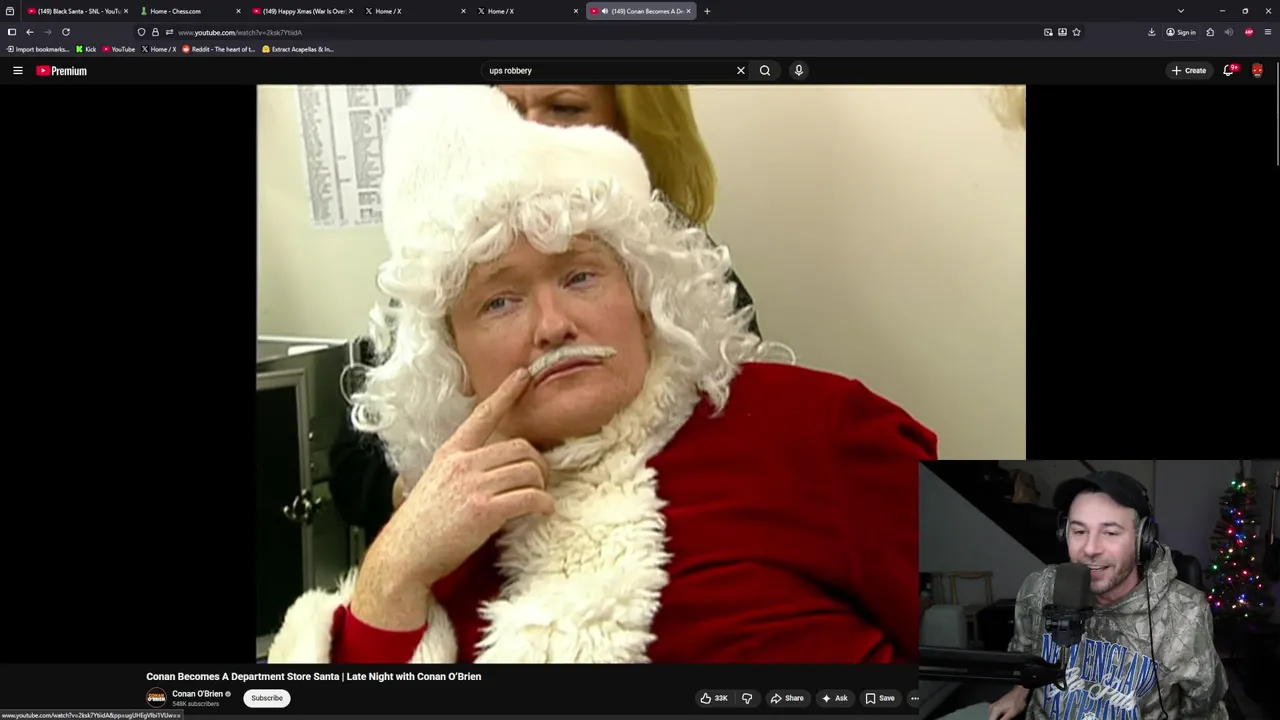This screenshot has height=720, width=1280.
Task: Reload the current page
Action: tap(66, 32)
